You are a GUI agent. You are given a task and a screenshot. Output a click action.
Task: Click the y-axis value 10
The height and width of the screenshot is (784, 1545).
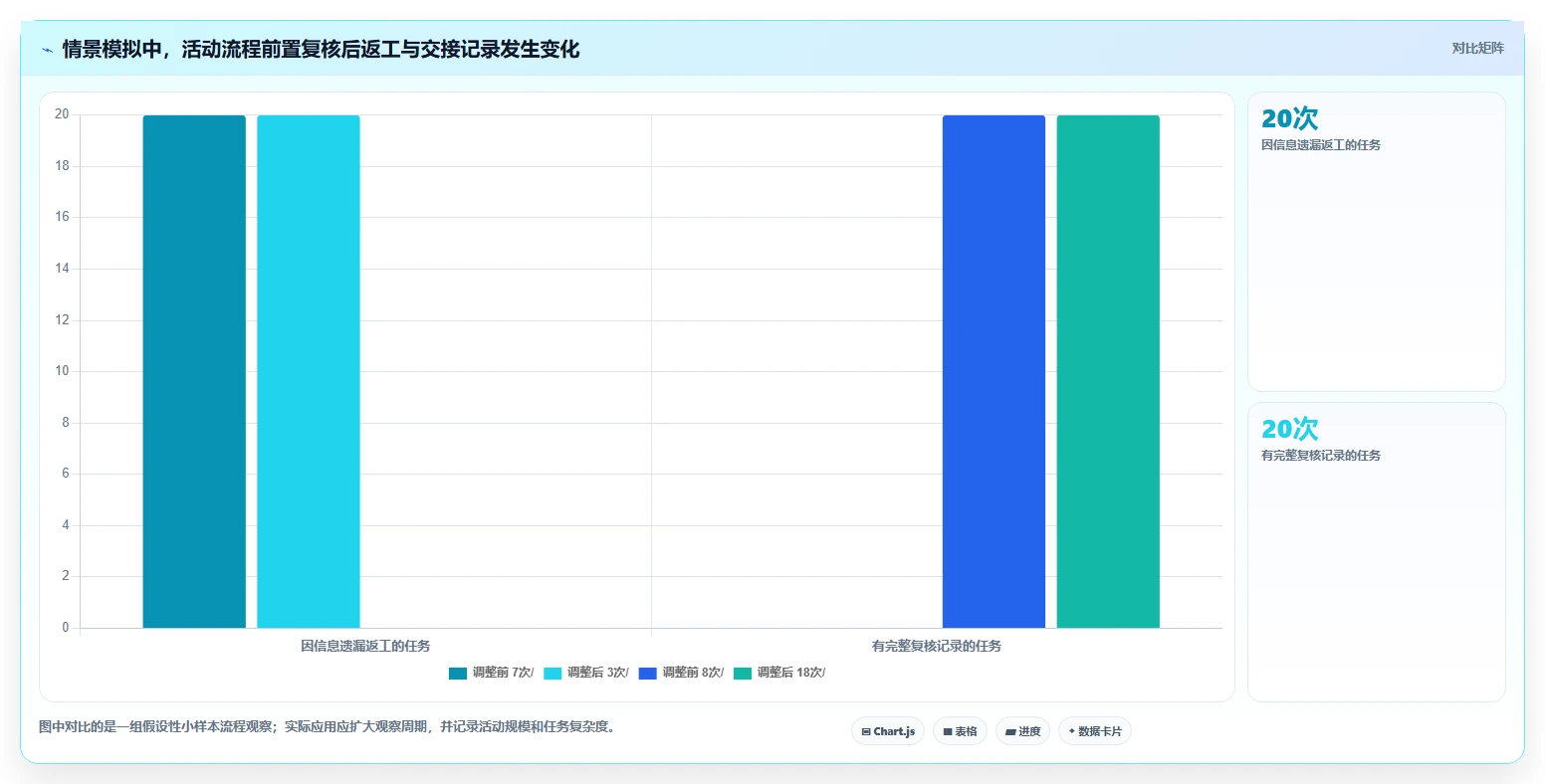62,371
